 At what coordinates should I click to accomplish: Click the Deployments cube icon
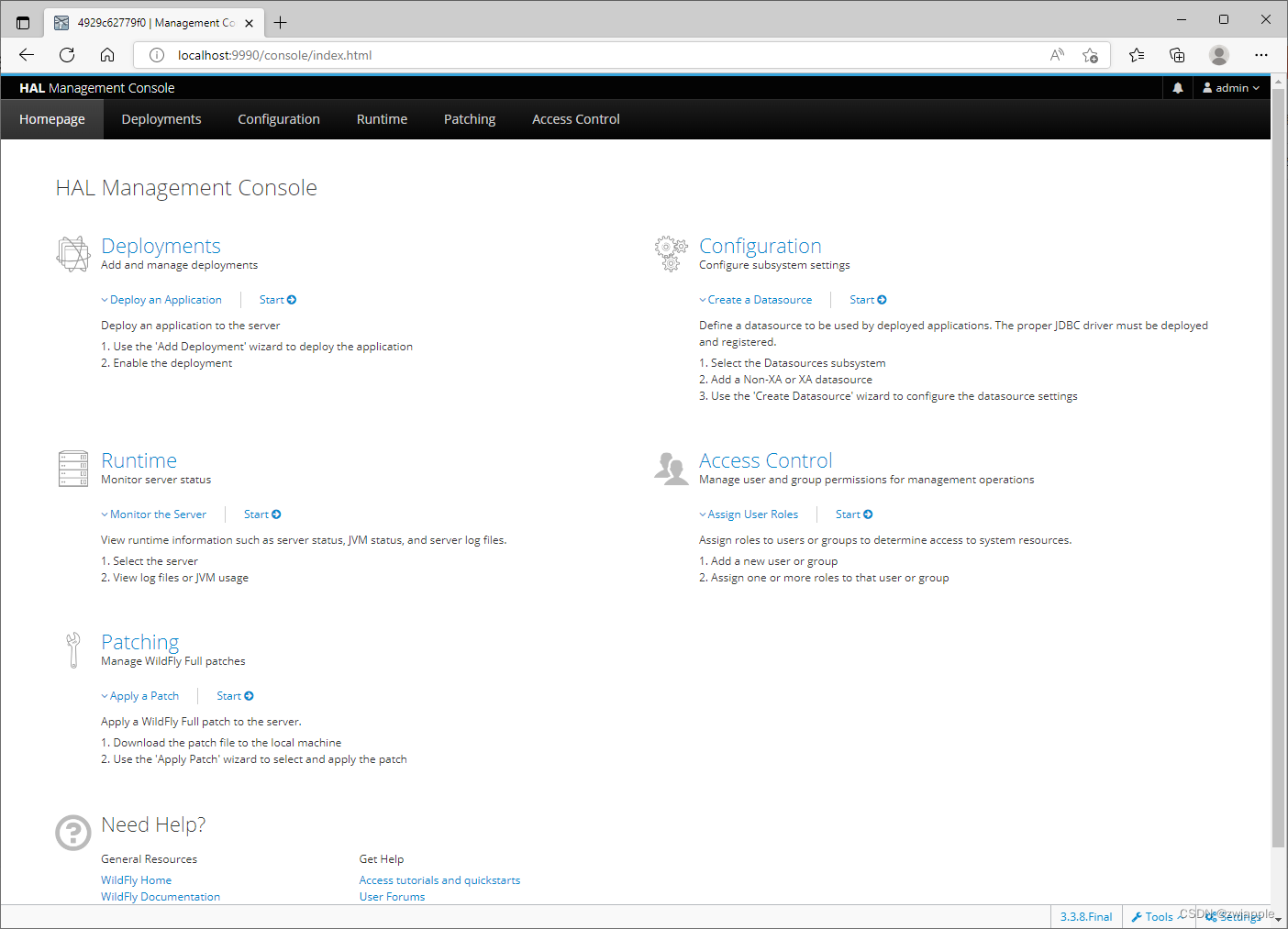(x=73, y=253)
